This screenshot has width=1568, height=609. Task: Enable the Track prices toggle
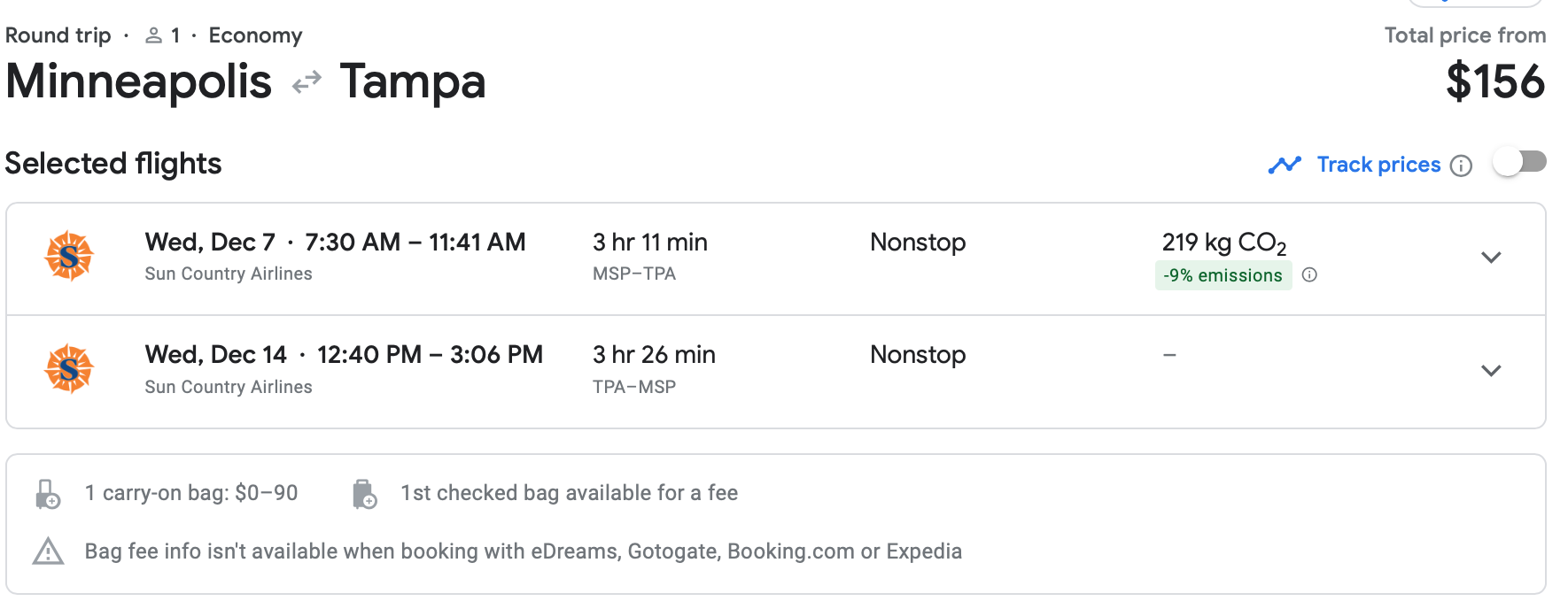tap(1519, 163)
